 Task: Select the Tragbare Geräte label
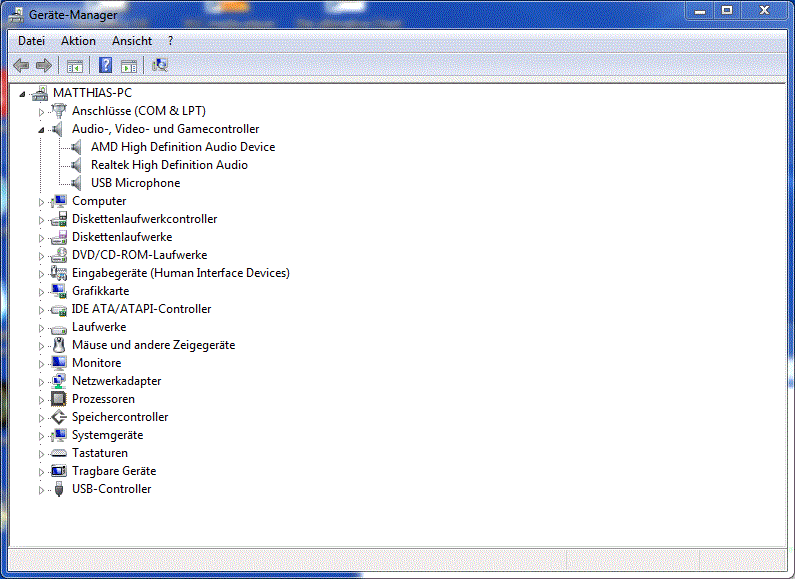pyautogui.click(x=114, y=471)
